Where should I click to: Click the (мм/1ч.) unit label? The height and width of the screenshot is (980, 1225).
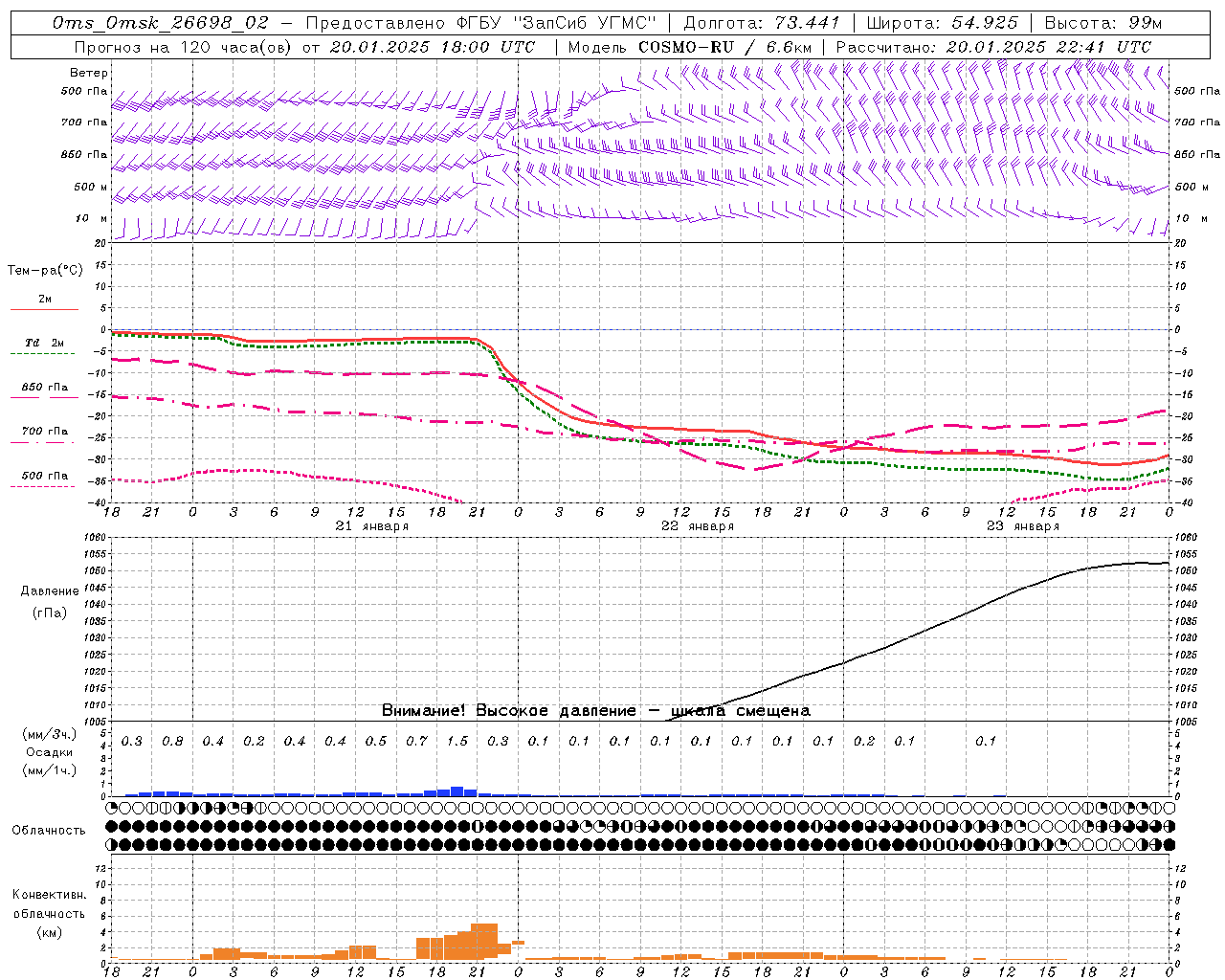click(49, 770)
